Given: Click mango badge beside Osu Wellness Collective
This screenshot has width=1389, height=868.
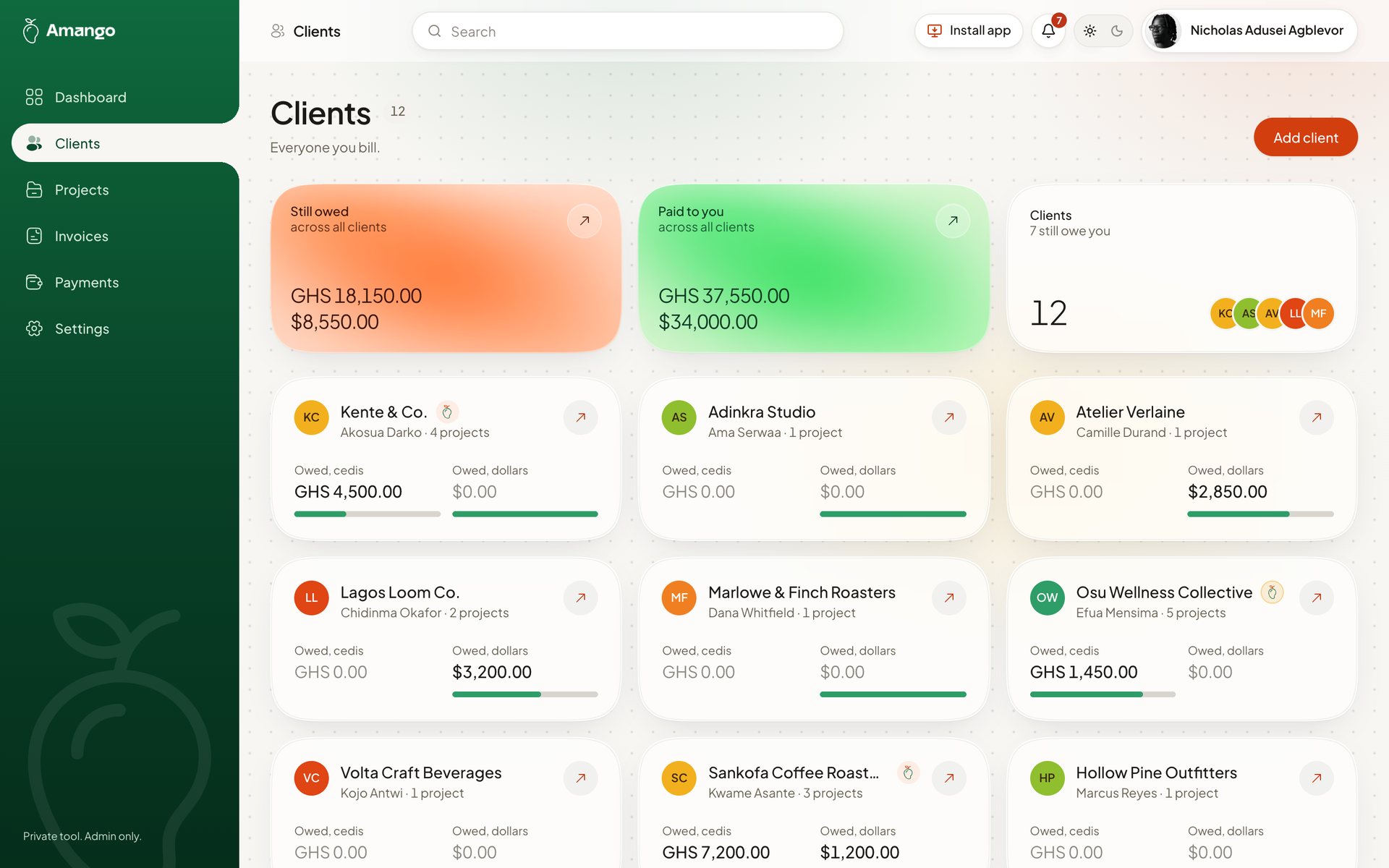Looking at the screenshot, I should (x=1272, y=592).
